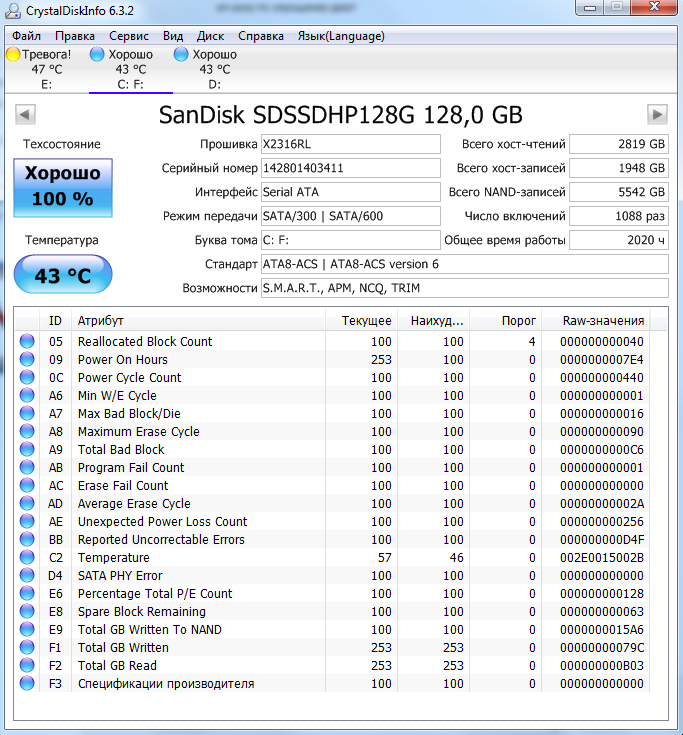Image resolution: width=683 pixels, height=735 pixels.
Task: Go to next disk with right arrow
Action: coord(657,114)
